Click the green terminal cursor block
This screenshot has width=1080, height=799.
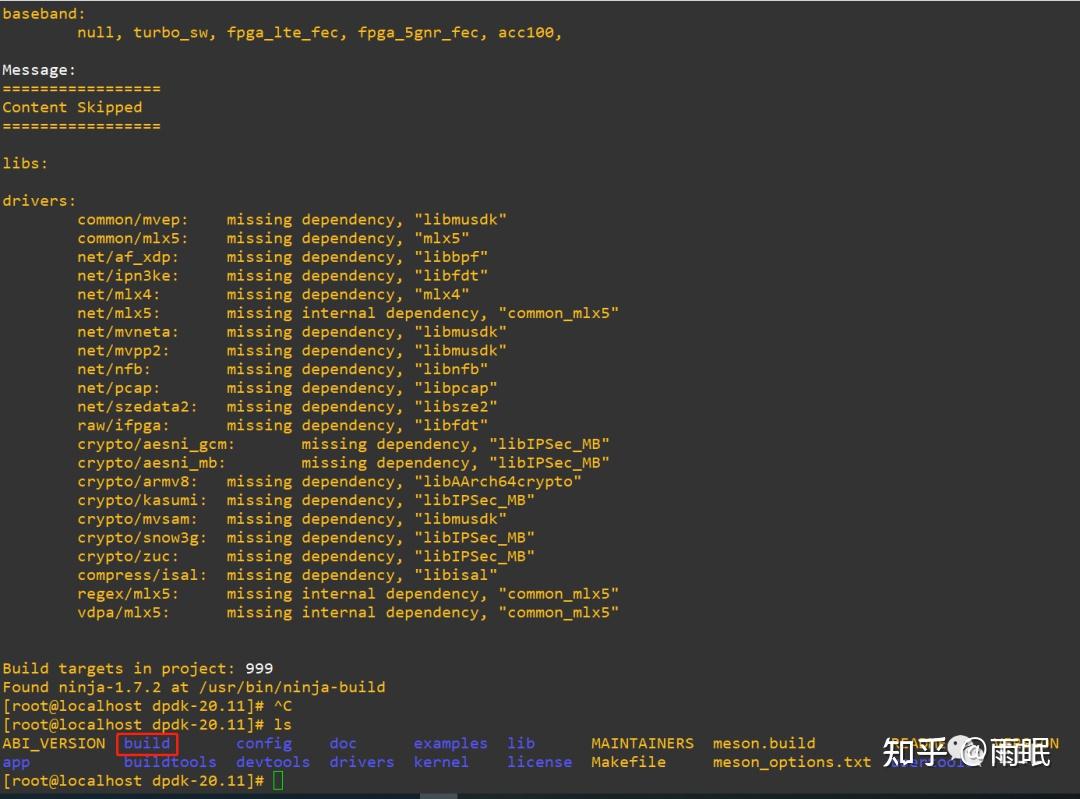tap(278, 780)
